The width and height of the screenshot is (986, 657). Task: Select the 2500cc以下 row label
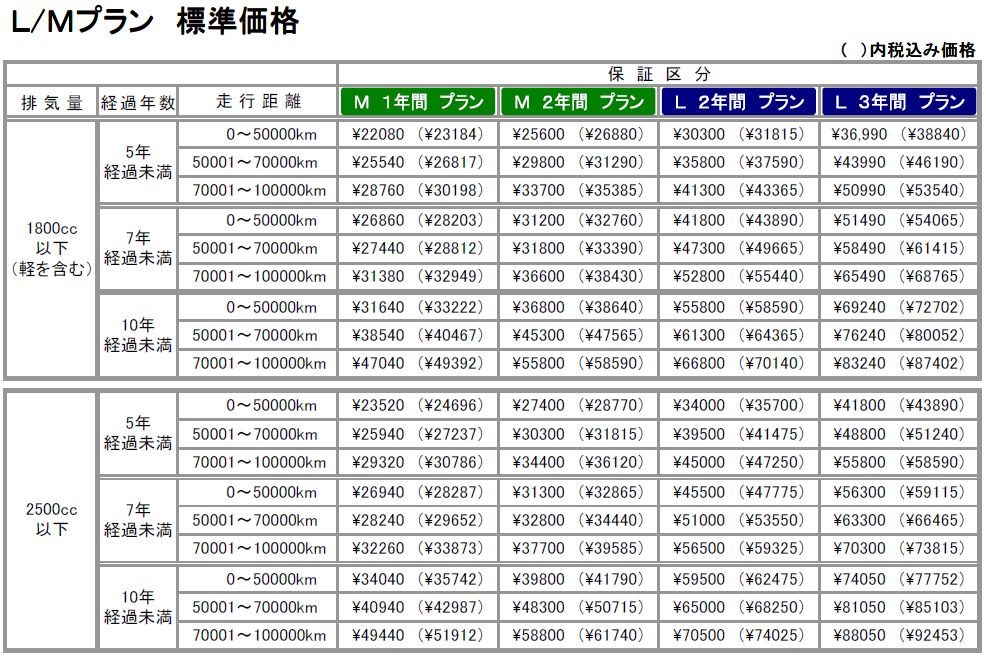(x=52, y=520)
